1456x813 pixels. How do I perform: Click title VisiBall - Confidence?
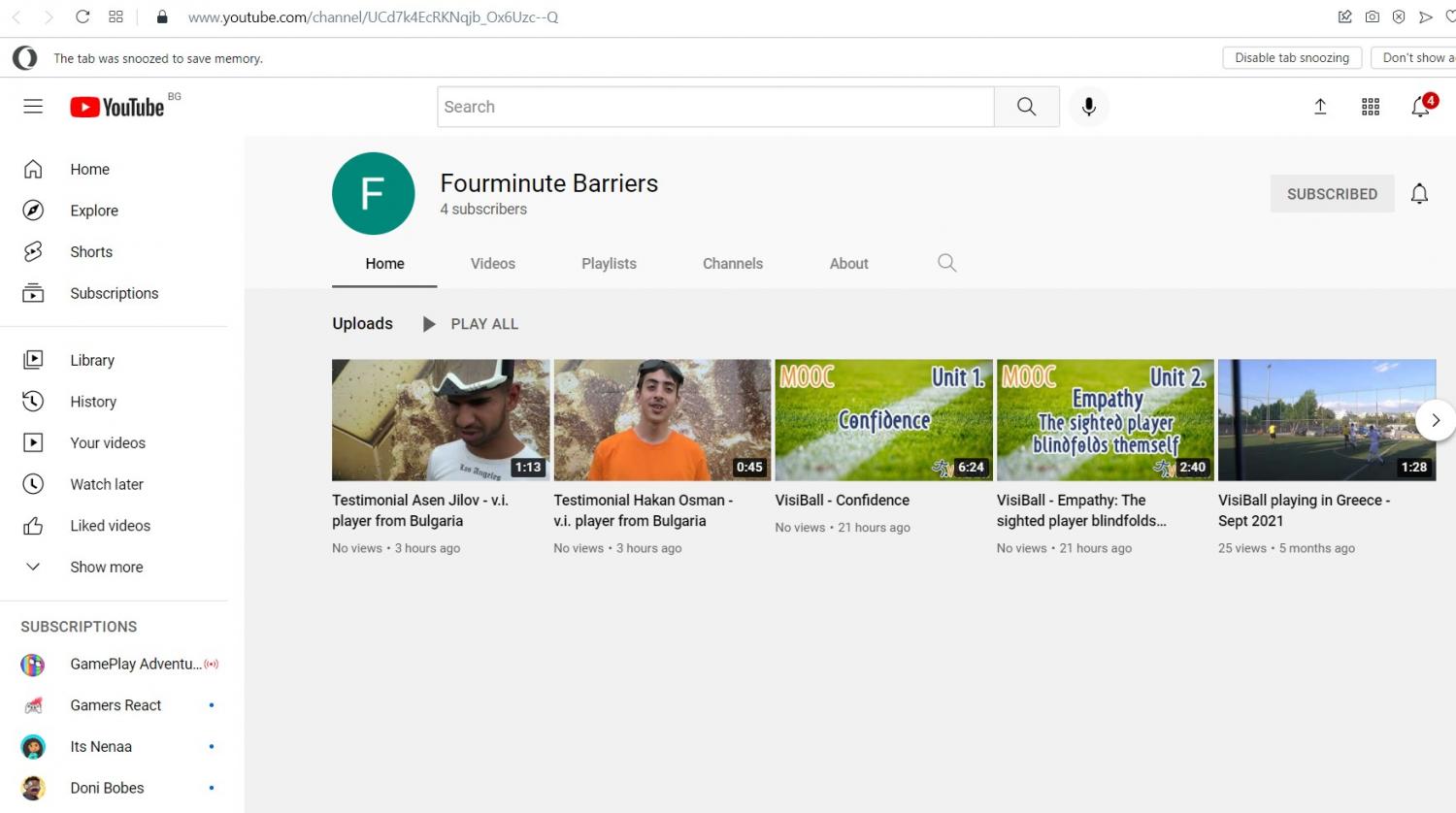842,501
